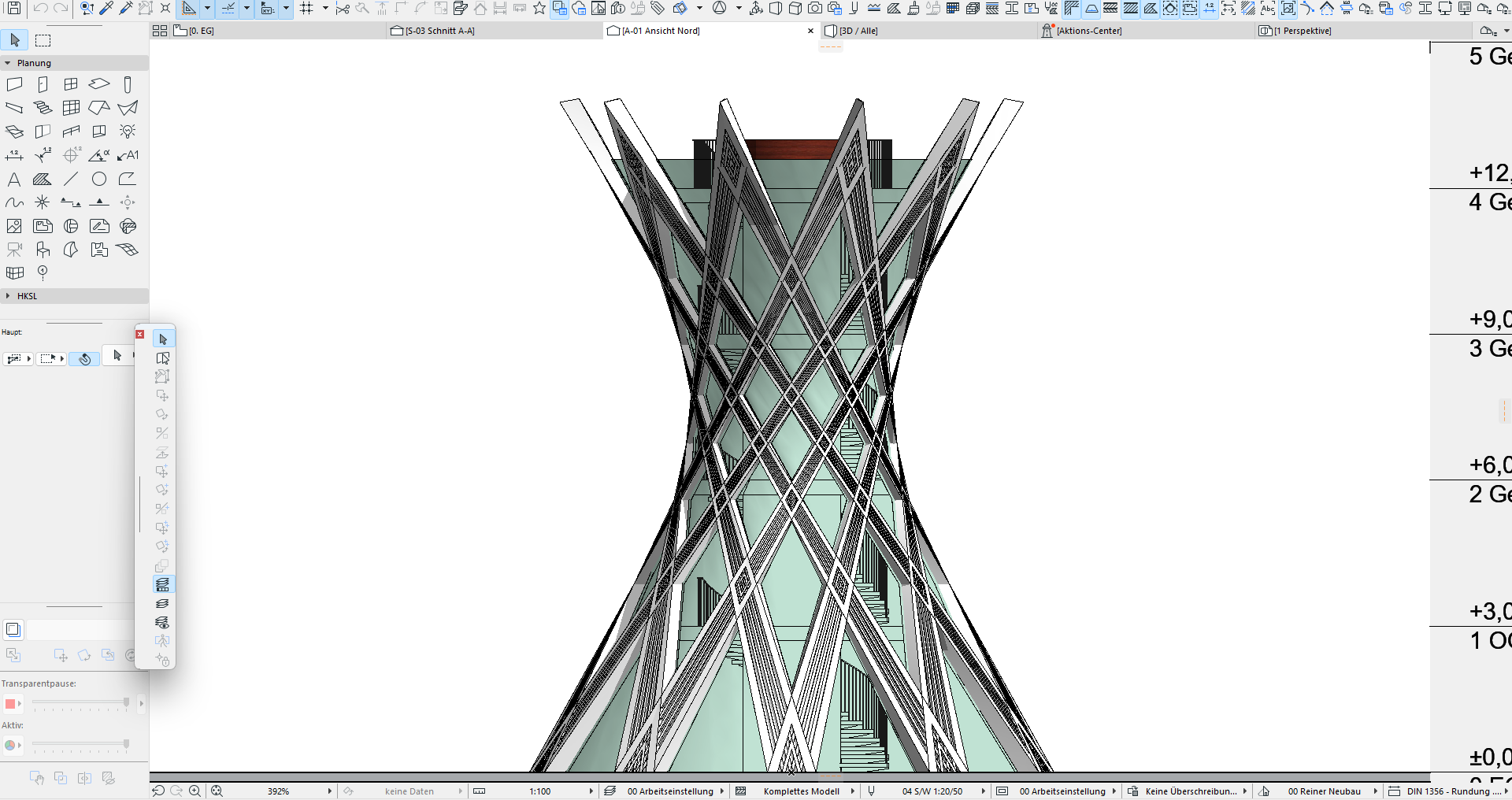1512x800 pixels.
Task: Click the Inject Parameters syringe icon
Action: pyautogui.click(x=126, y=9)
